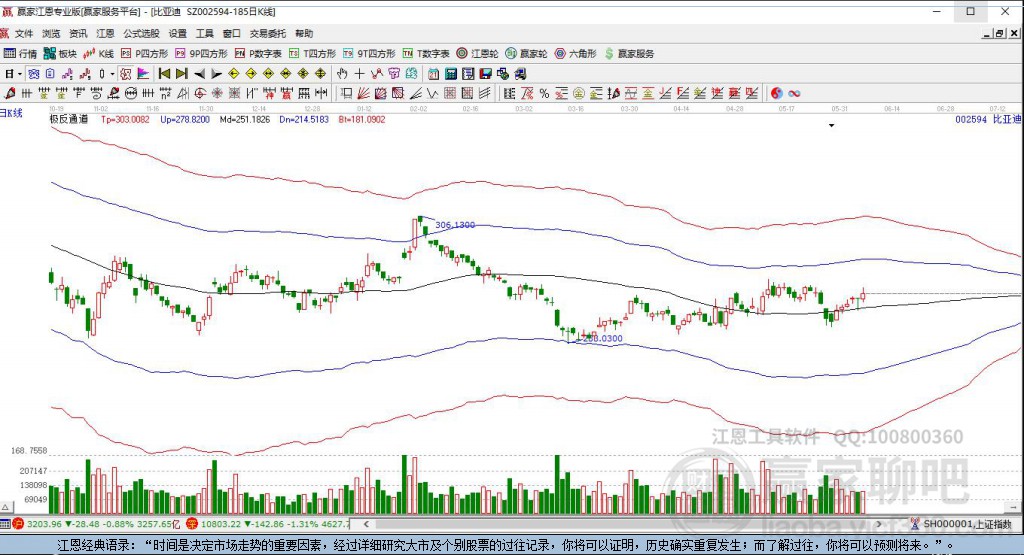Screen dimensions: 1024x555
Task: Open 赢家服务 with dollar icon
Action: coord(630,54)
